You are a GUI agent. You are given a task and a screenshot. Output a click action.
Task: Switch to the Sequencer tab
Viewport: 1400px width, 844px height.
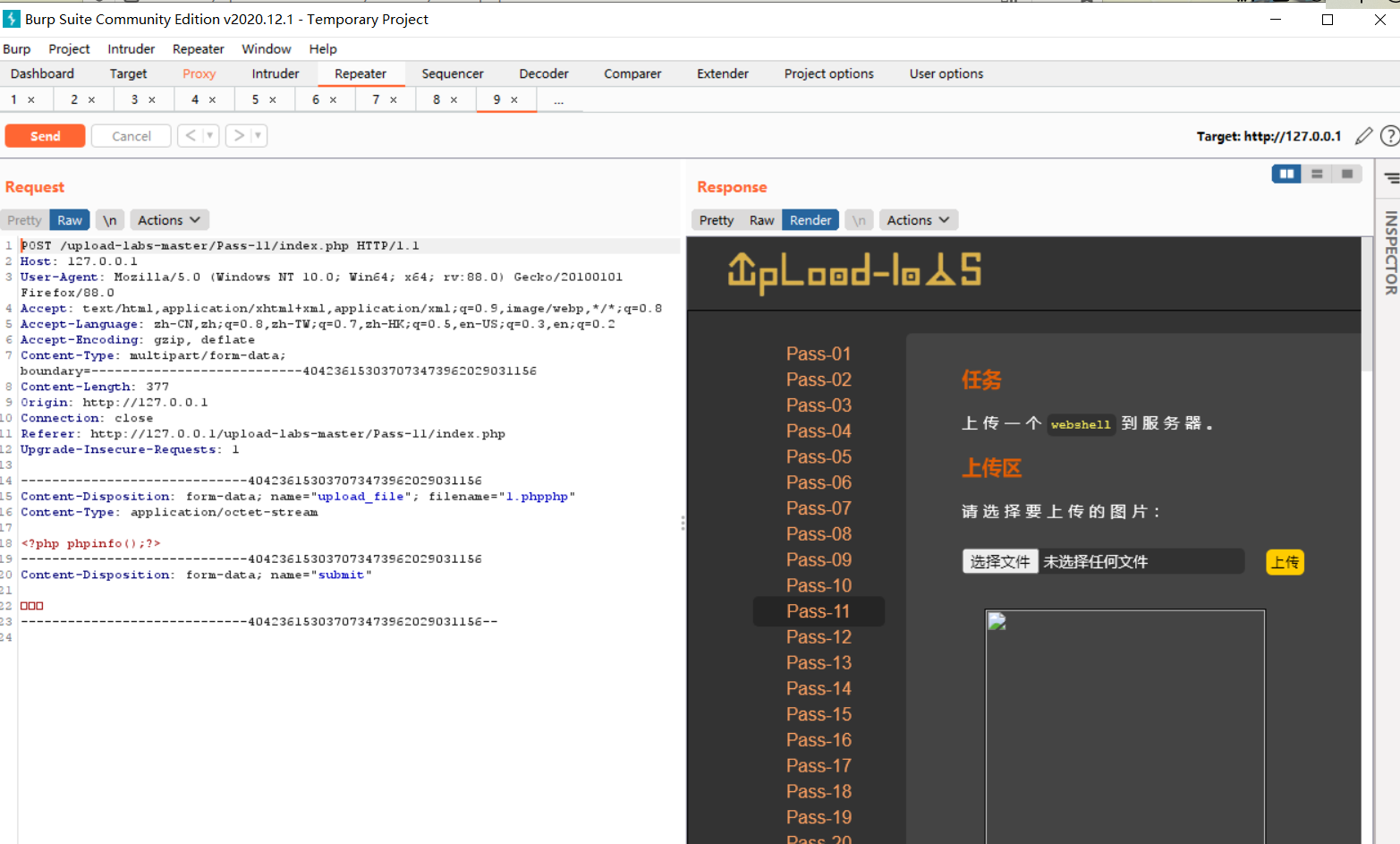pos(453,73)
